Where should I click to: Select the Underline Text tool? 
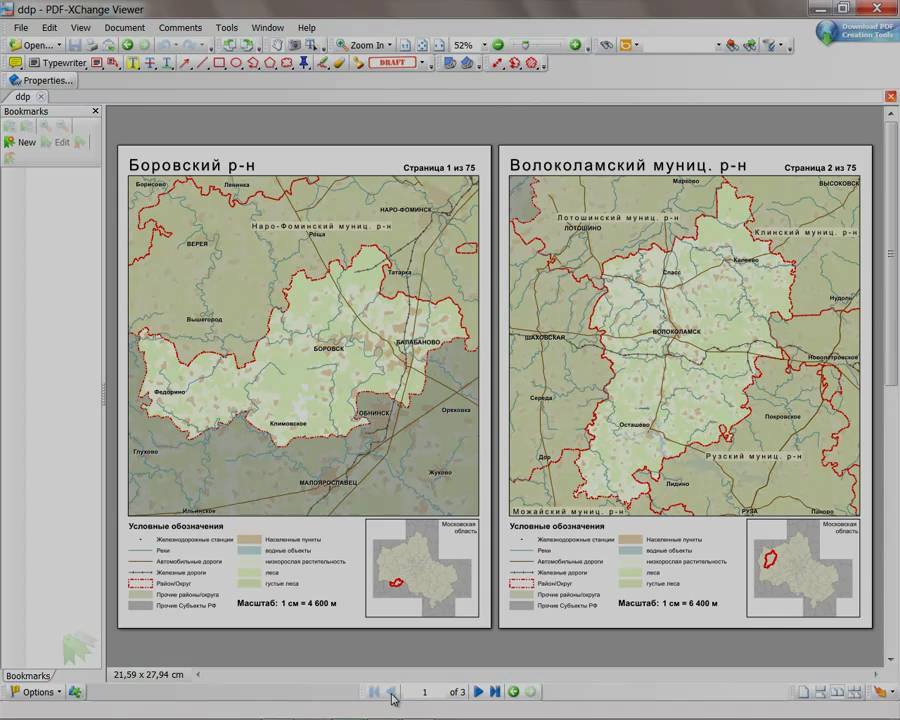pyautogui.click(x=166, y=63)
